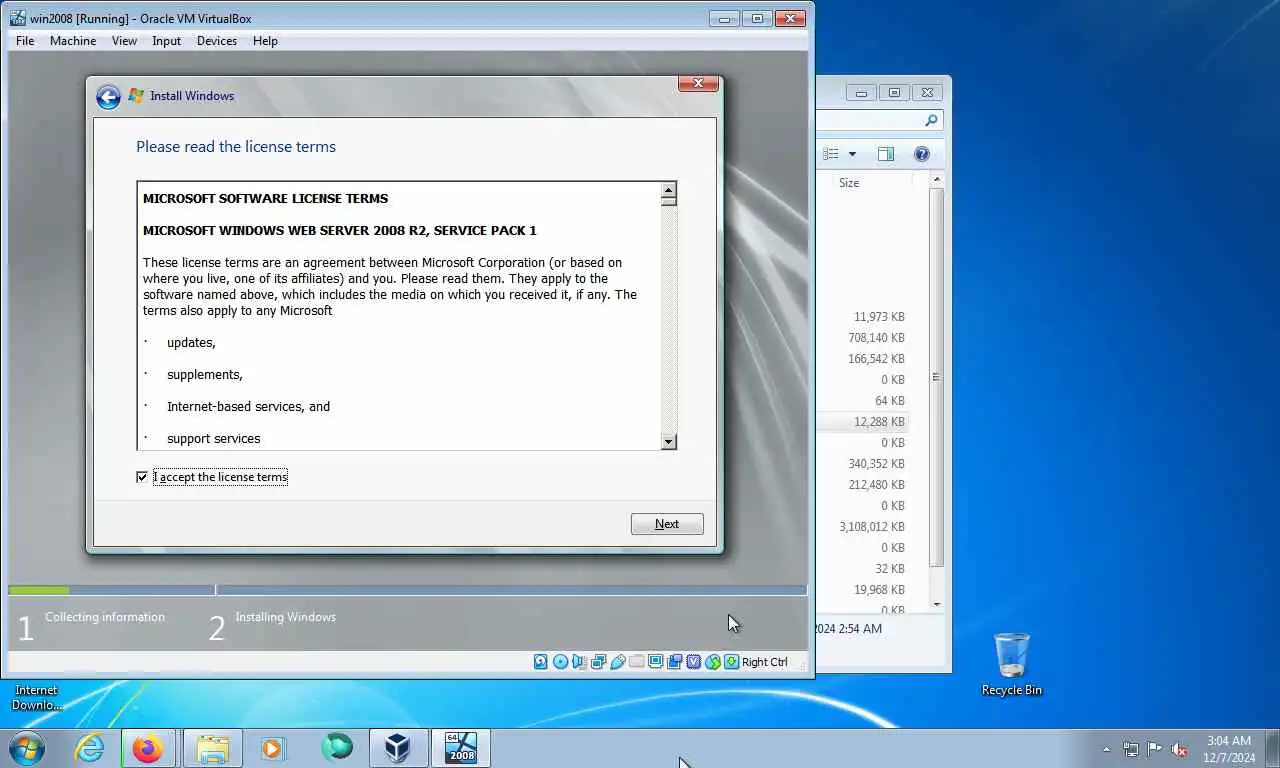Open the Input menu

[x=166, y=41]
